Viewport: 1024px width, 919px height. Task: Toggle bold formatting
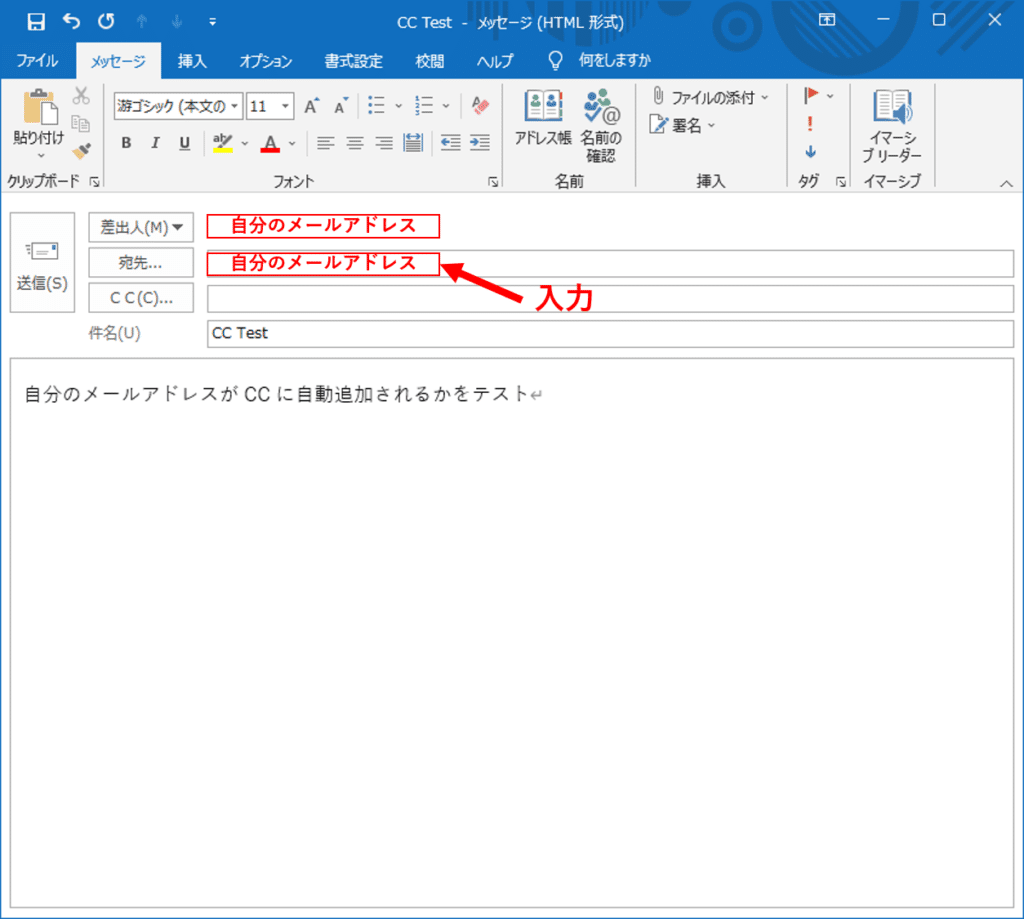click(125, 142)
